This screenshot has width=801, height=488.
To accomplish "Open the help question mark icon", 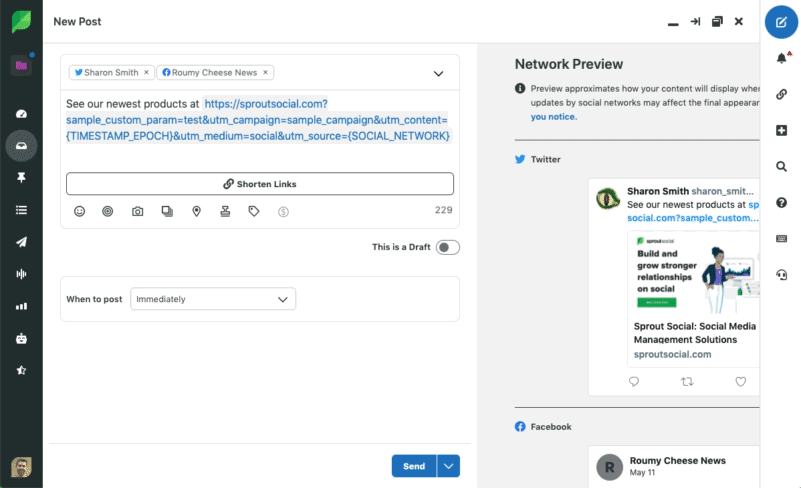I will click(x=782, y=203).
